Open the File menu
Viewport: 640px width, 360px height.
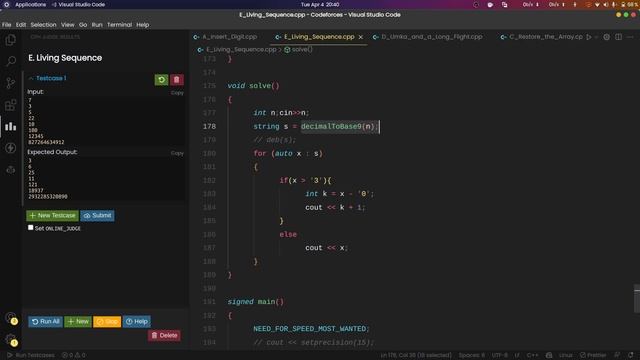pos(7,24)
